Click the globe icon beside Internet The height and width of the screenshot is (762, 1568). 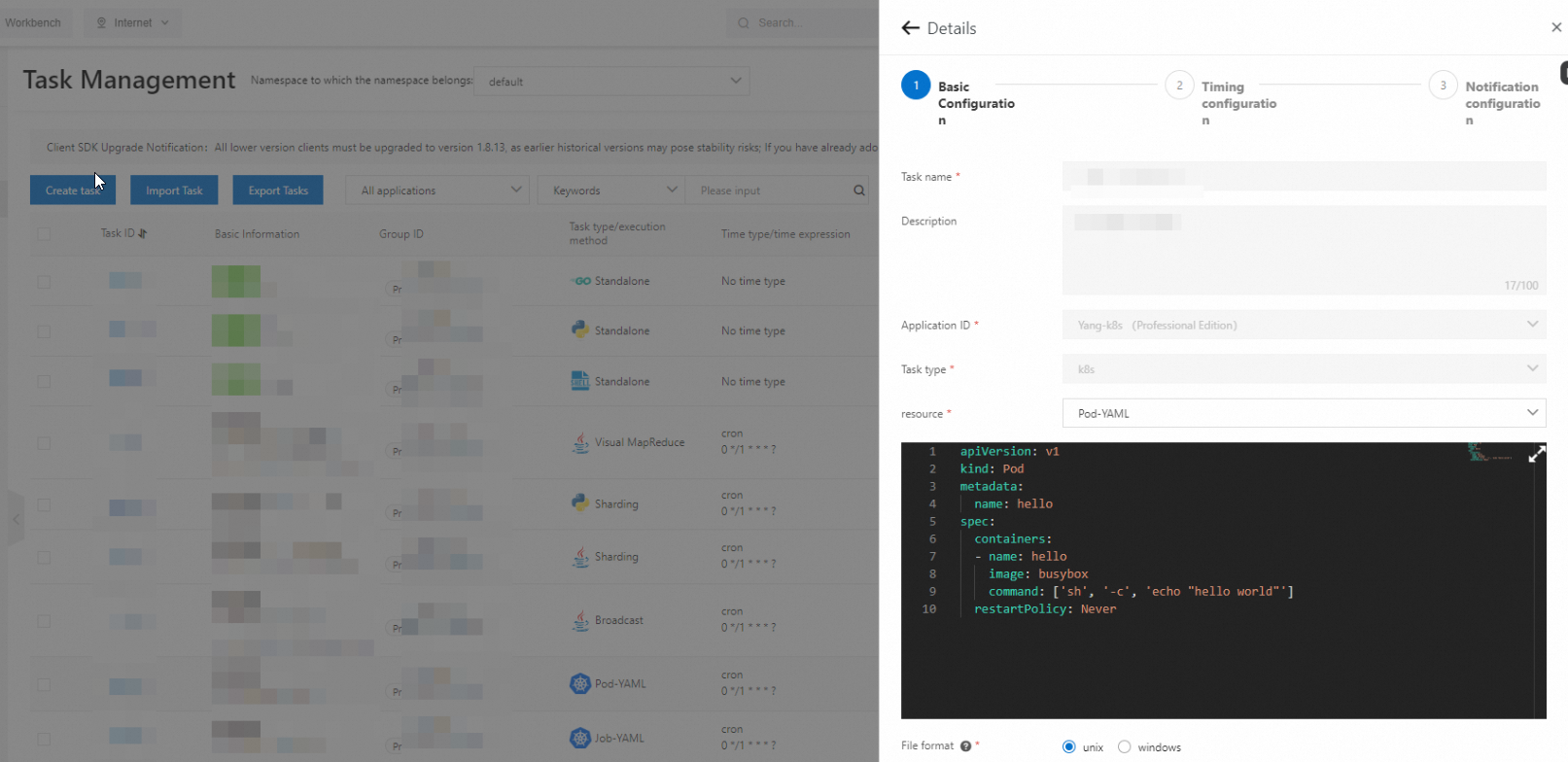point(101,22)
